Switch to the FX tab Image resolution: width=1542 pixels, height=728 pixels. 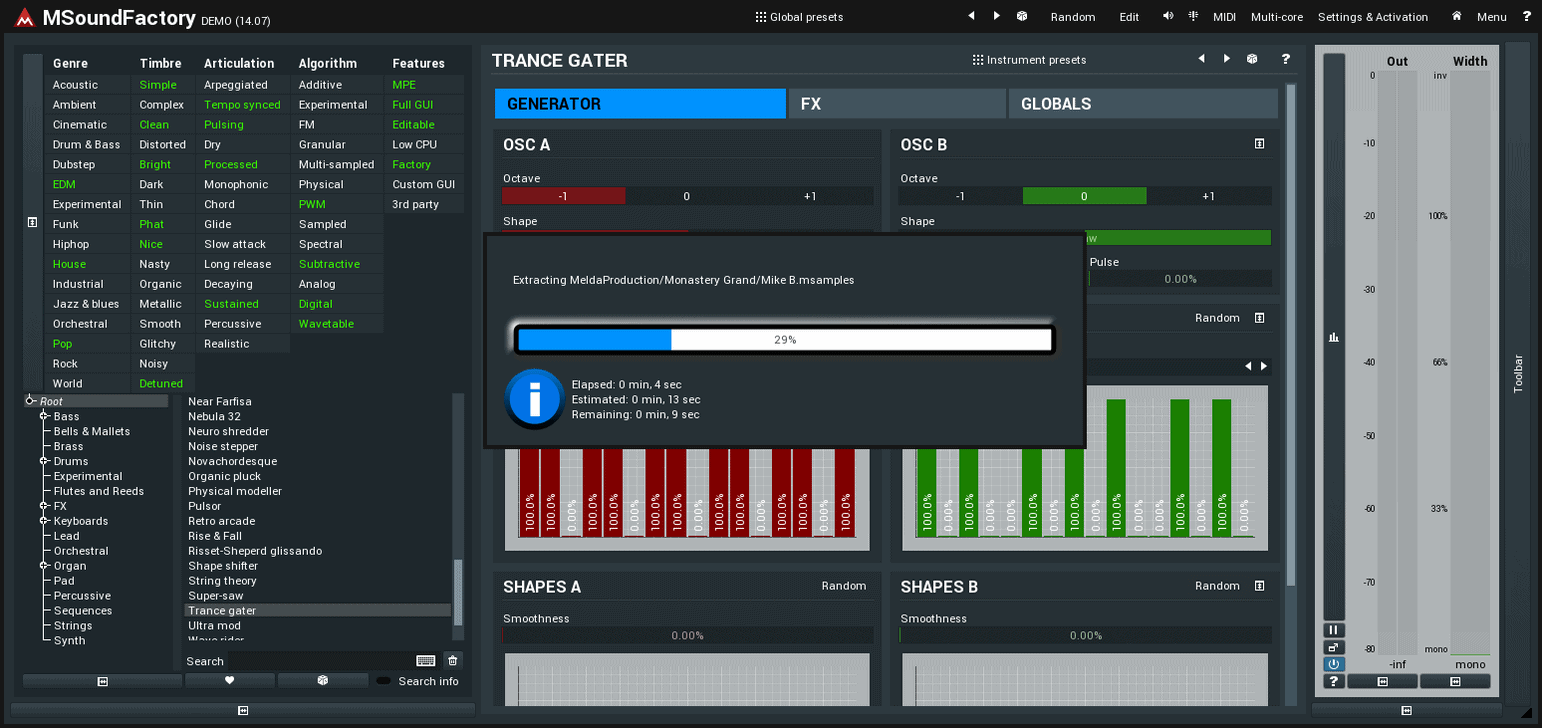click(x=896, y=104)
